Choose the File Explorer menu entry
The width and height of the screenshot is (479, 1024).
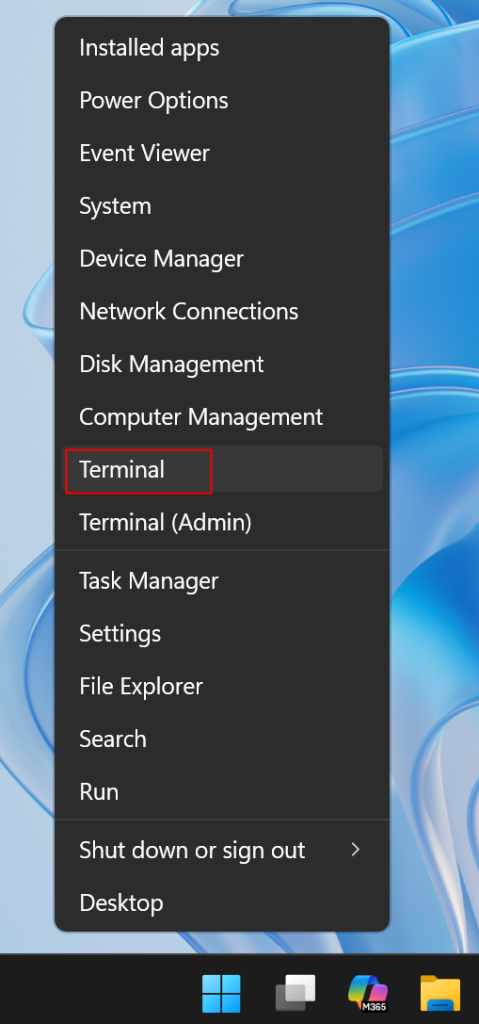coord(222,686)
